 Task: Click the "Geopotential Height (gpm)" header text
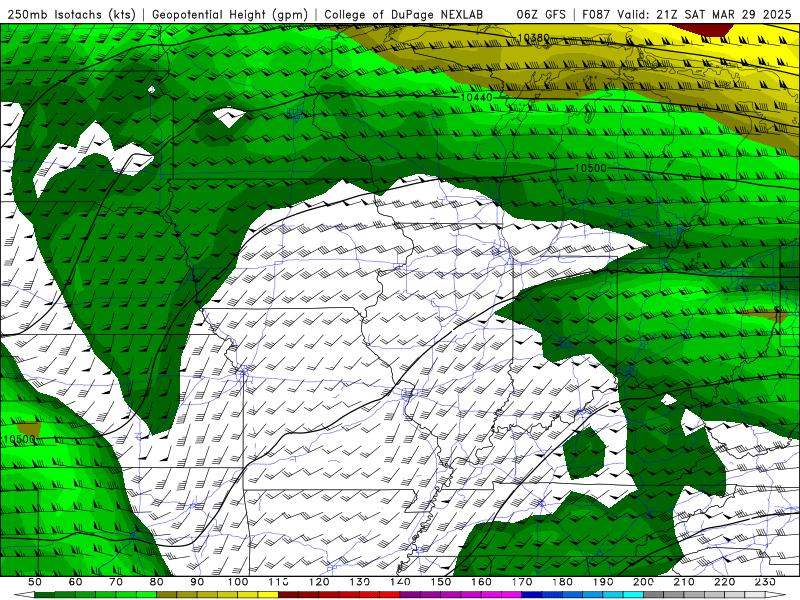coord(230,14)
